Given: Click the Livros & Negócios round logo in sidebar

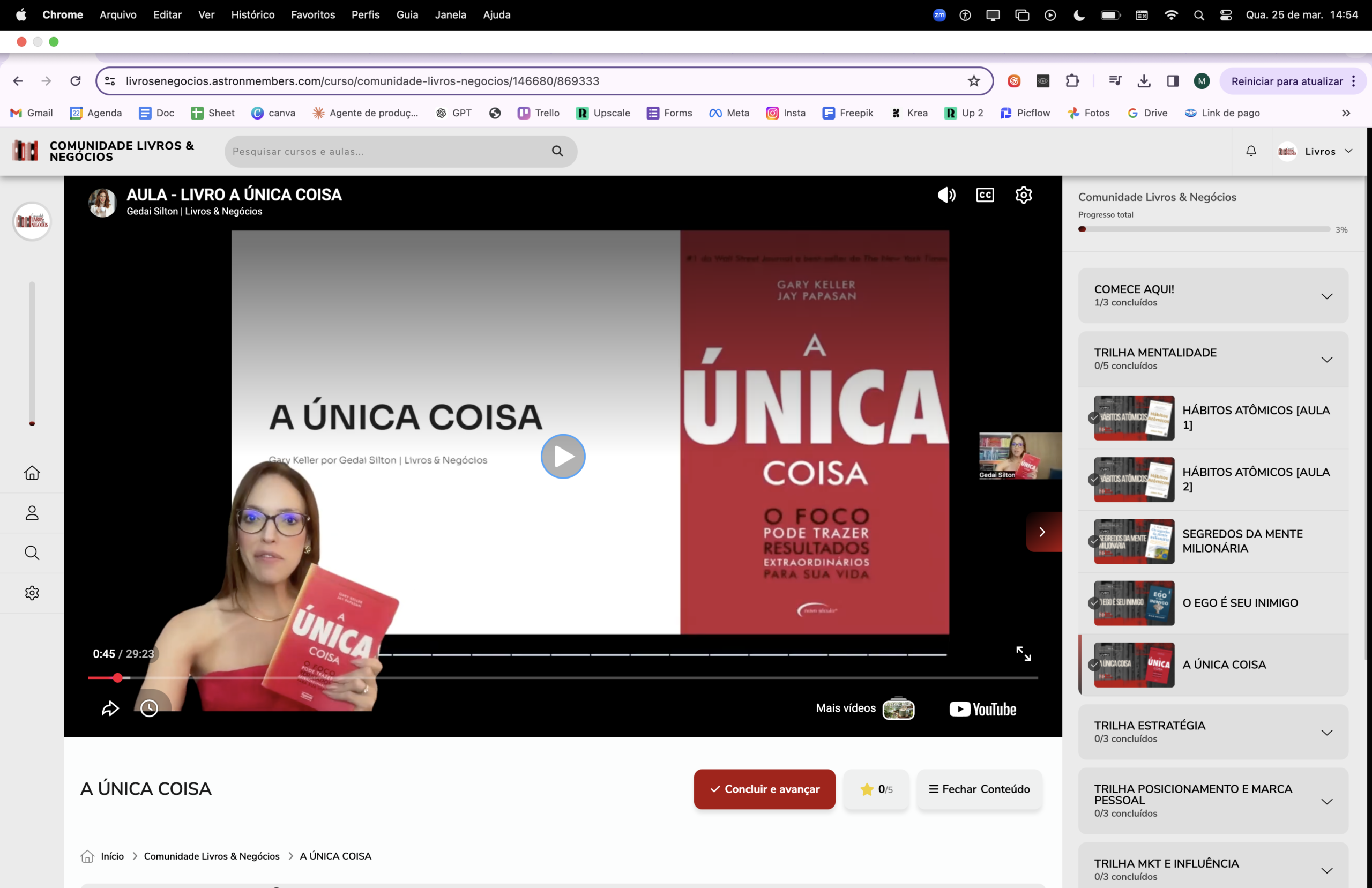Looking at the screenshot, I should (32, 221).
